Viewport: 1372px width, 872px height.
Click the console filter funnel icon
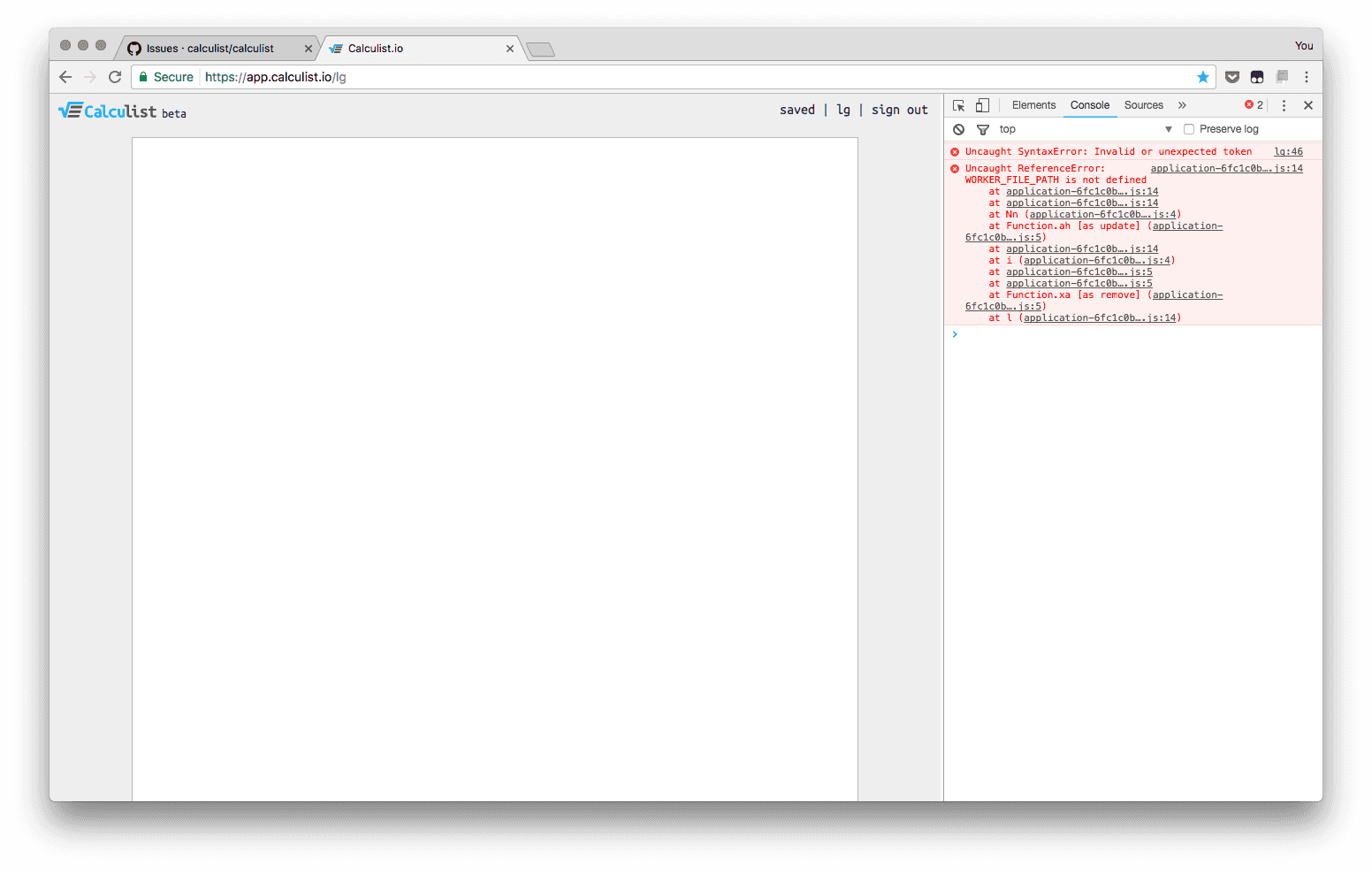(983, 129)
